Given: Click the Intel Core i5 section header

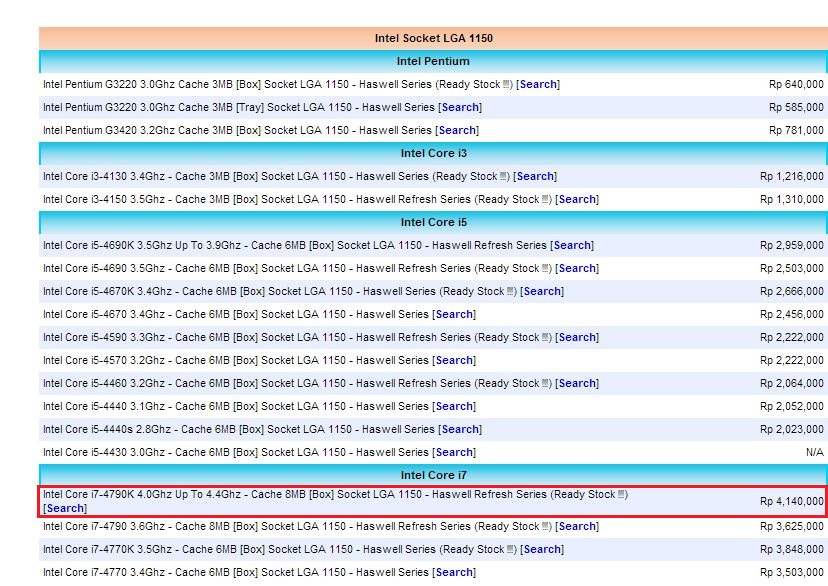Looking at the screenshot, I should (433, 223).
